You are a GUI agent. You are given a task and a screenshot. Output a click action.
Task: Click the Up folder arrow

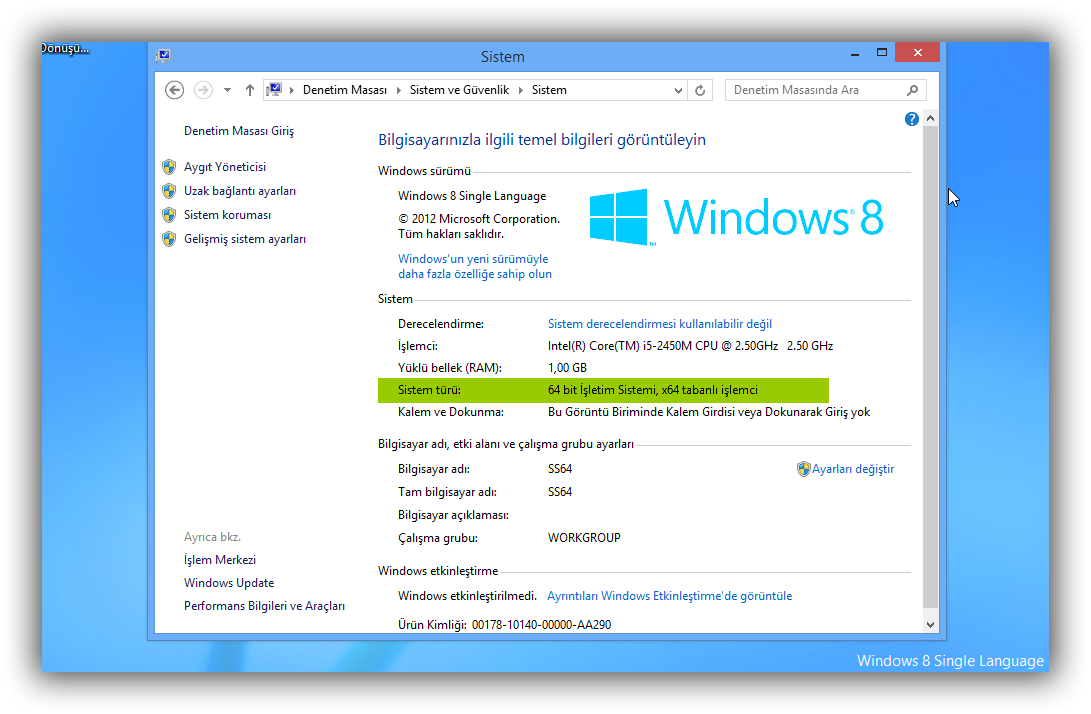coord(250,90)
